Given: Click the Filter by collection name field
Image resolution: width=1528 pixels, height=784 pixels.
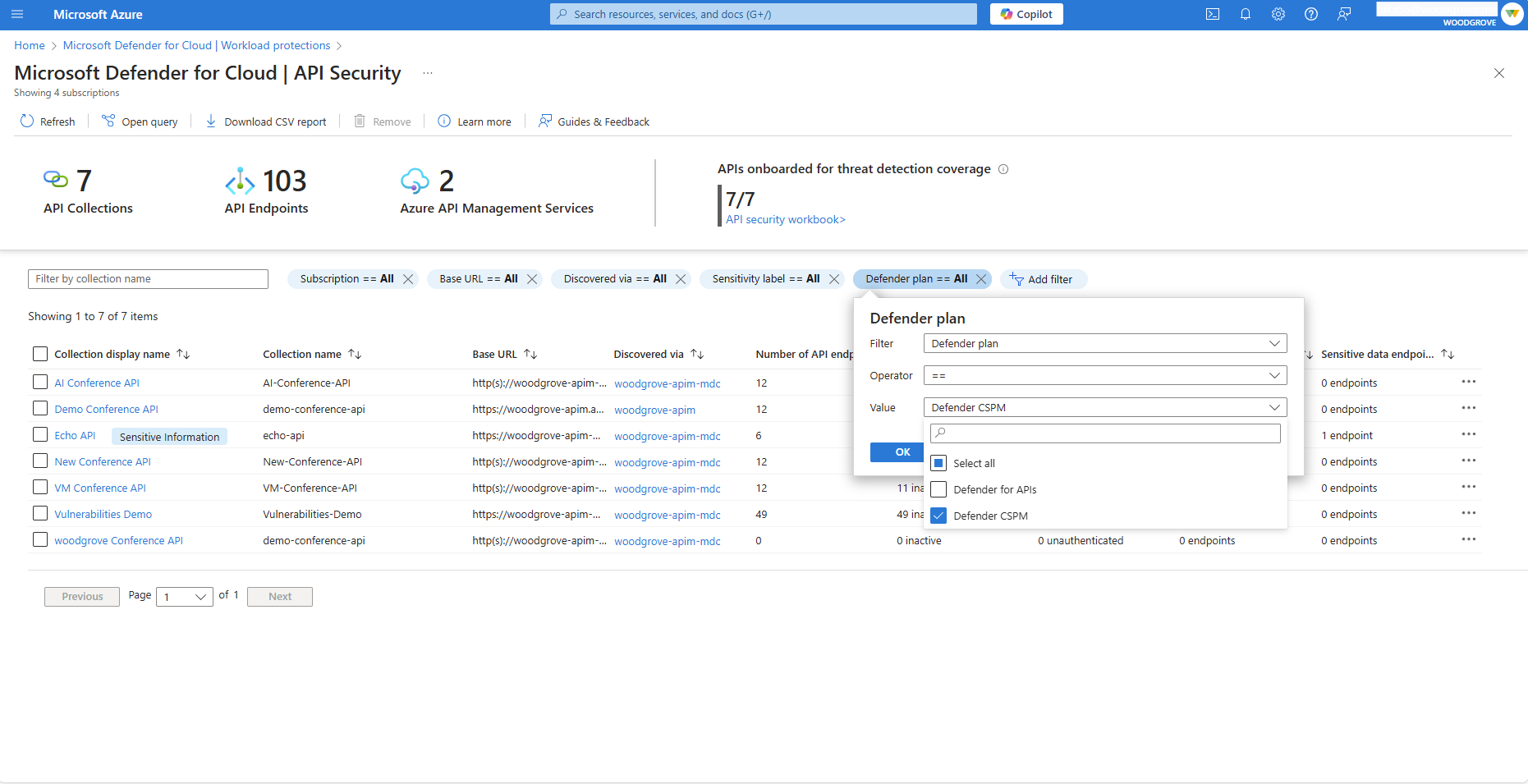Looking at the screenshot, I should 148,279.
